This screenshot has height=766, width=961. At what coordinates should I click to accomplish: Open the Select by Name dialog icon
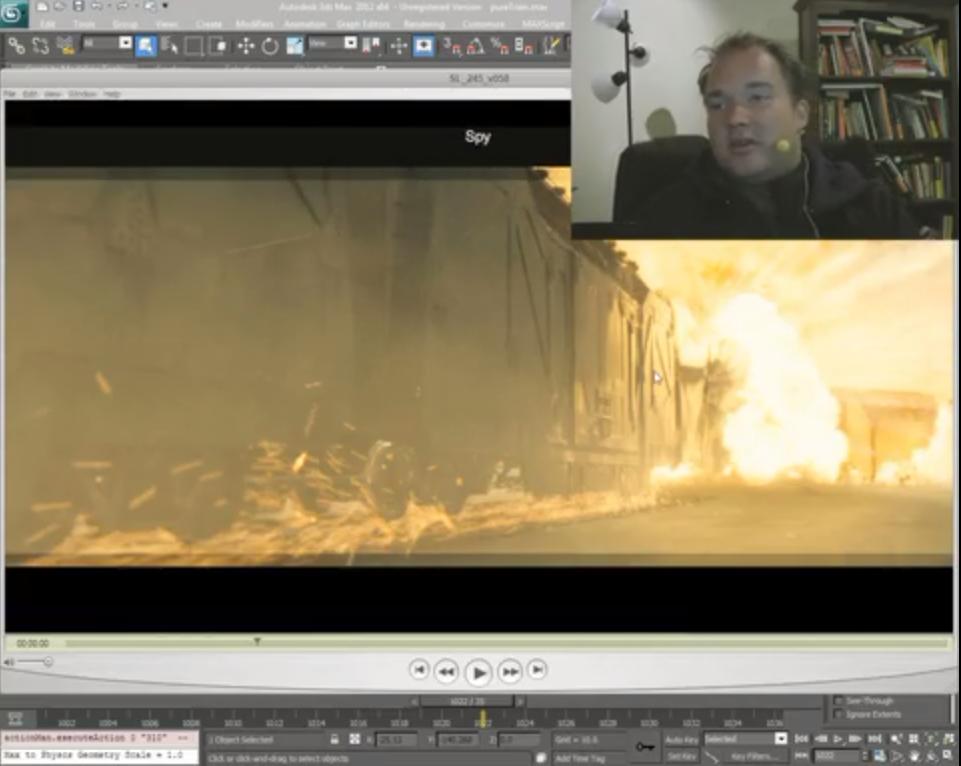pyautogui.click(x=170, y=46)
